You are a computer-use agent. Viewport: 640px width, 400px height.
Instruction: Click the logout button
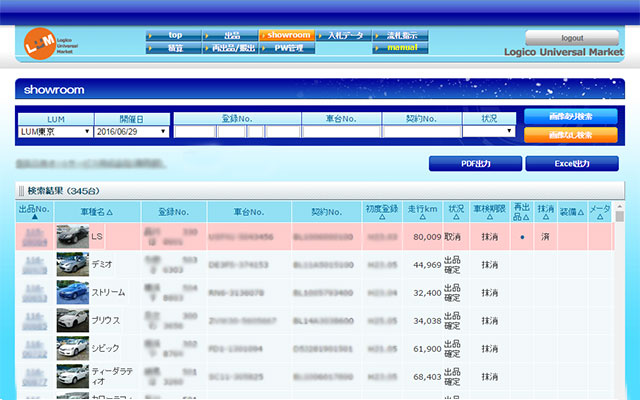click(572, 38)
